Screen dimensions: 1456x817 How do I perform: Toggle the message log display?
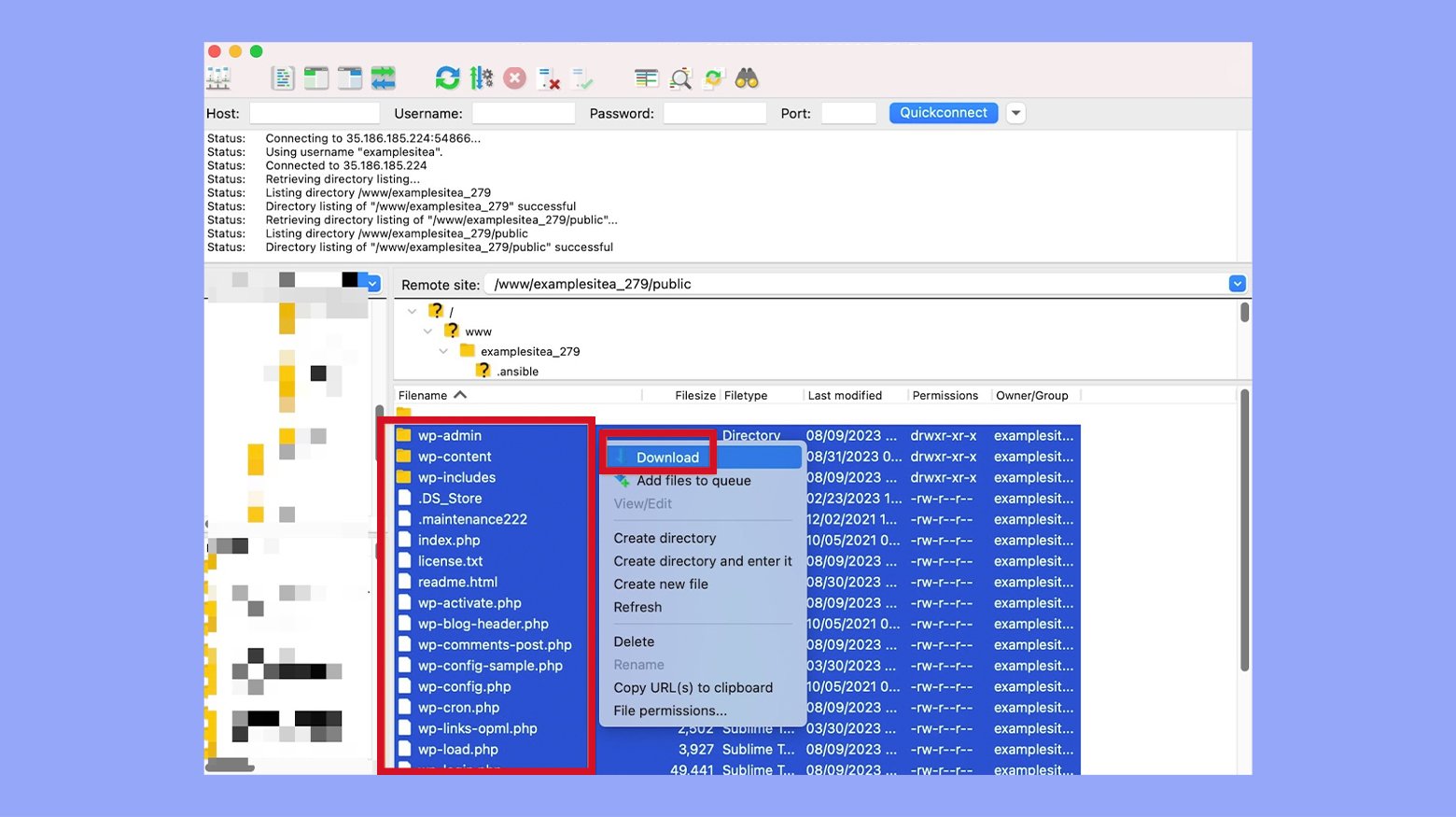[282, 78]
